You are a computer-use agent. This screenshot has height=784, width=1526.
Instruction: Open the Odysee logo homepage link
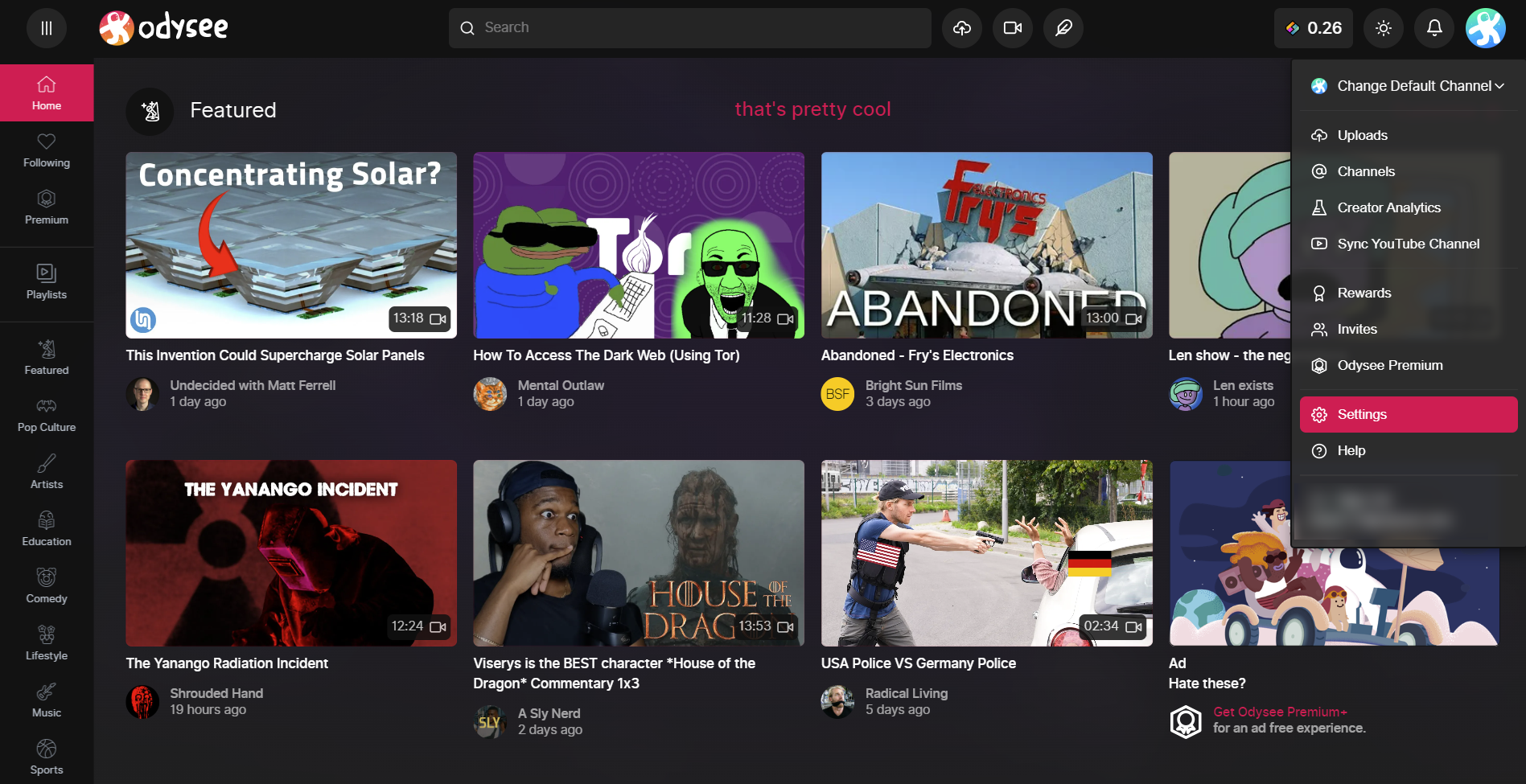[x=164, y=28]
